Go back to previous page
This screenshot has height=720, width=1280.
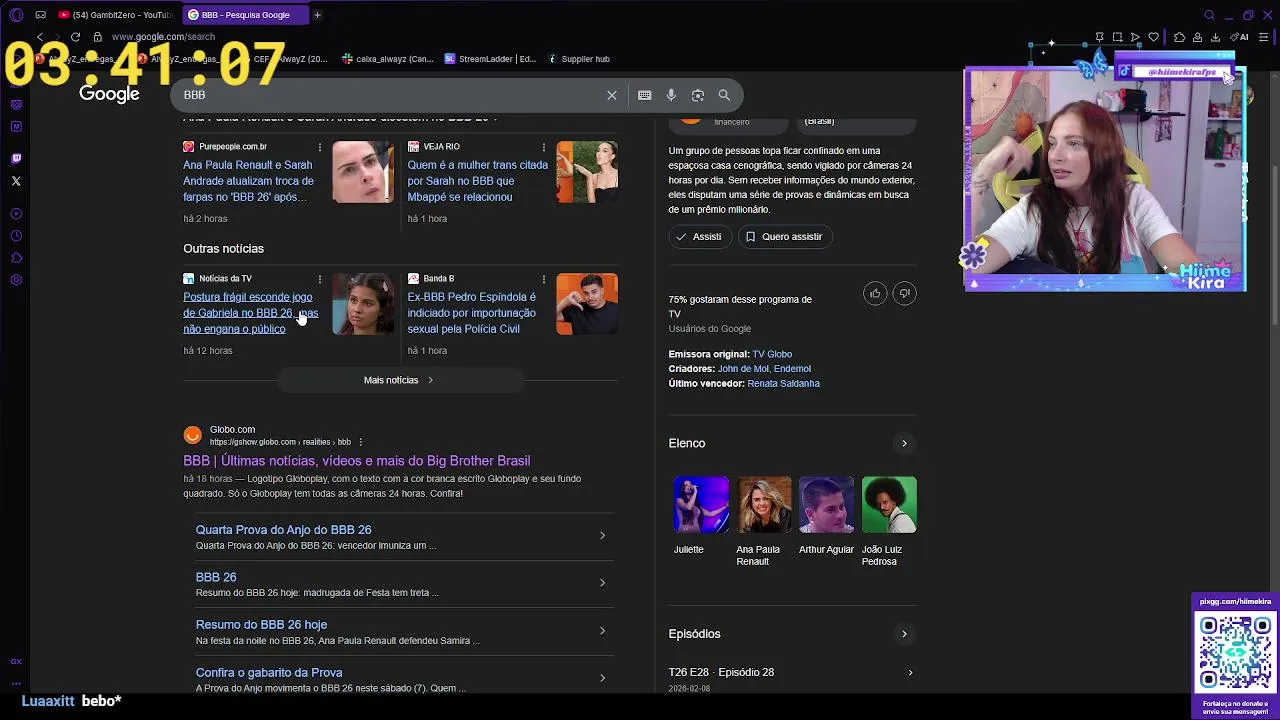[40, 37]
